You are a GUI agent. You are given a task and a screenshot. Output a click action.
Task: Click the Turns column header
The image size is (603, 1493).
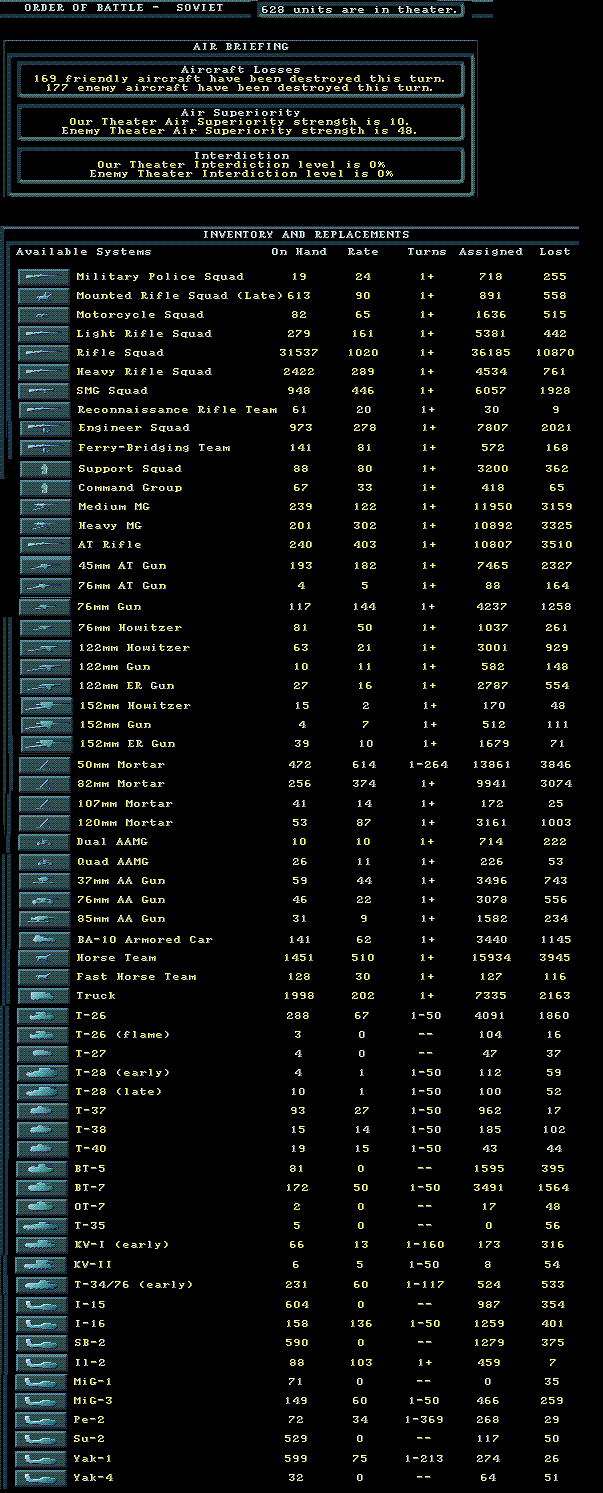point(427,252)
